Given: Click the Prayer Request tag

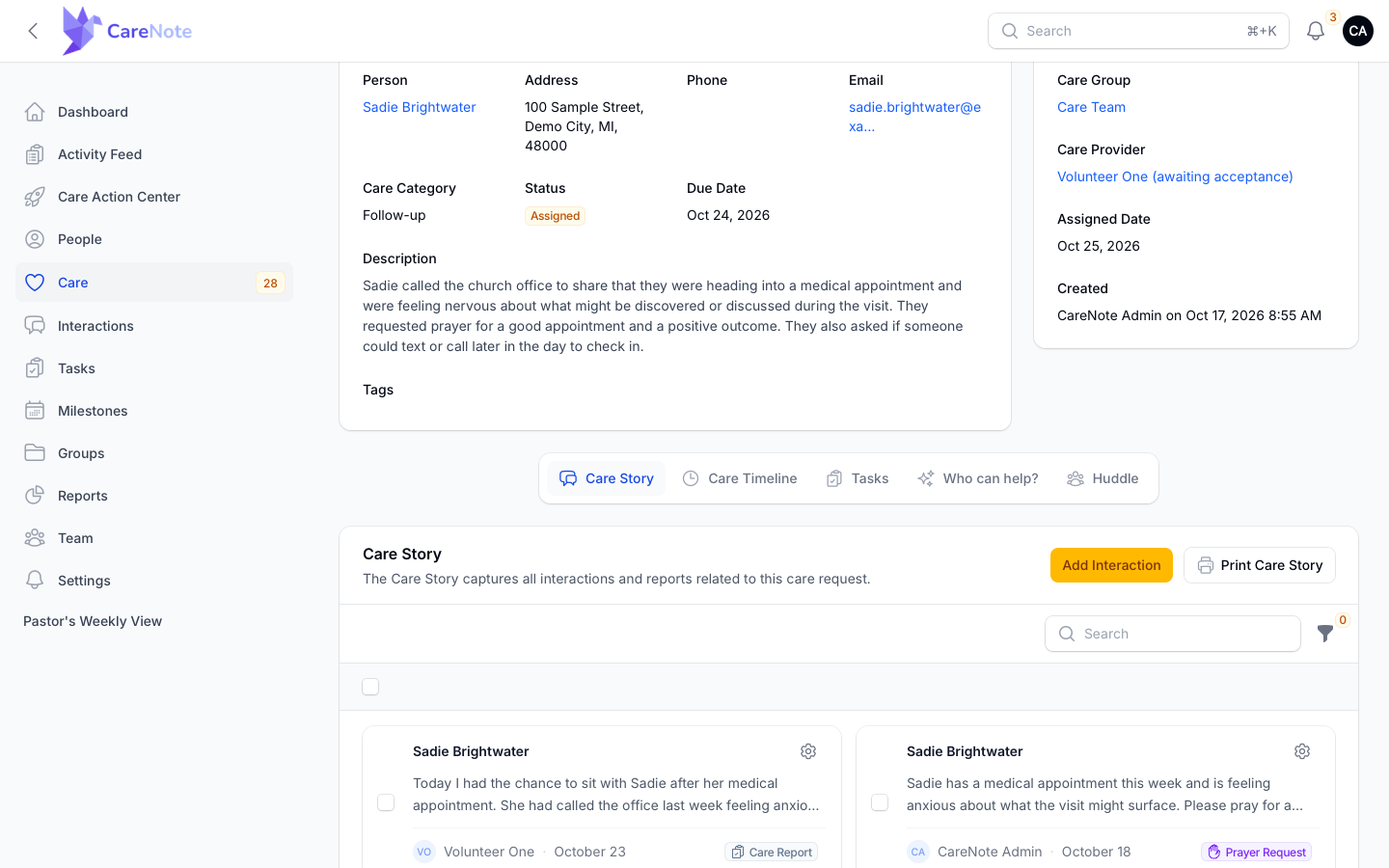Looking at the screenshot, I should coord(1256,852).
